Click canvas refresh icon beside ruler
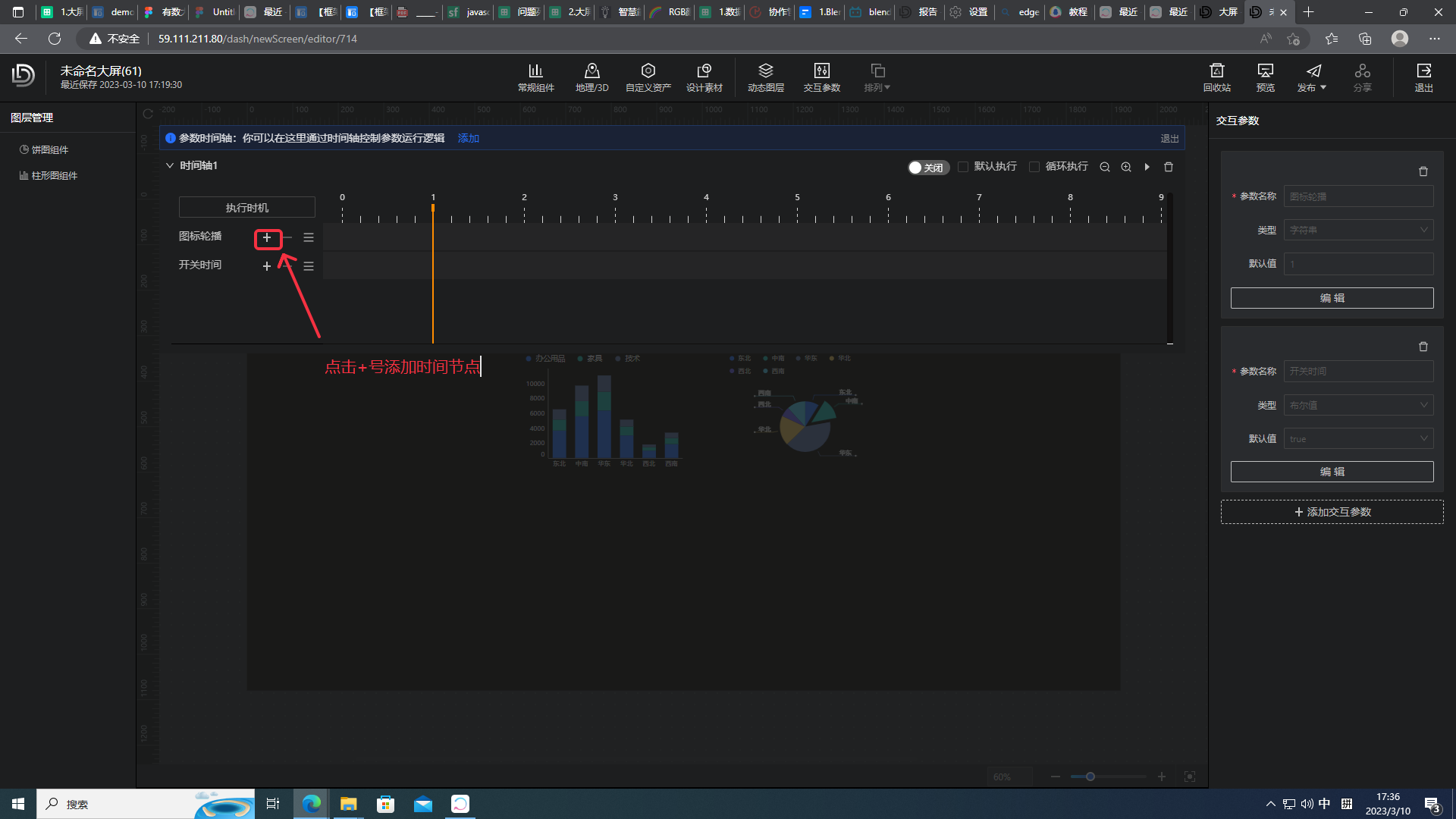1456x819 pixels. 148,115
